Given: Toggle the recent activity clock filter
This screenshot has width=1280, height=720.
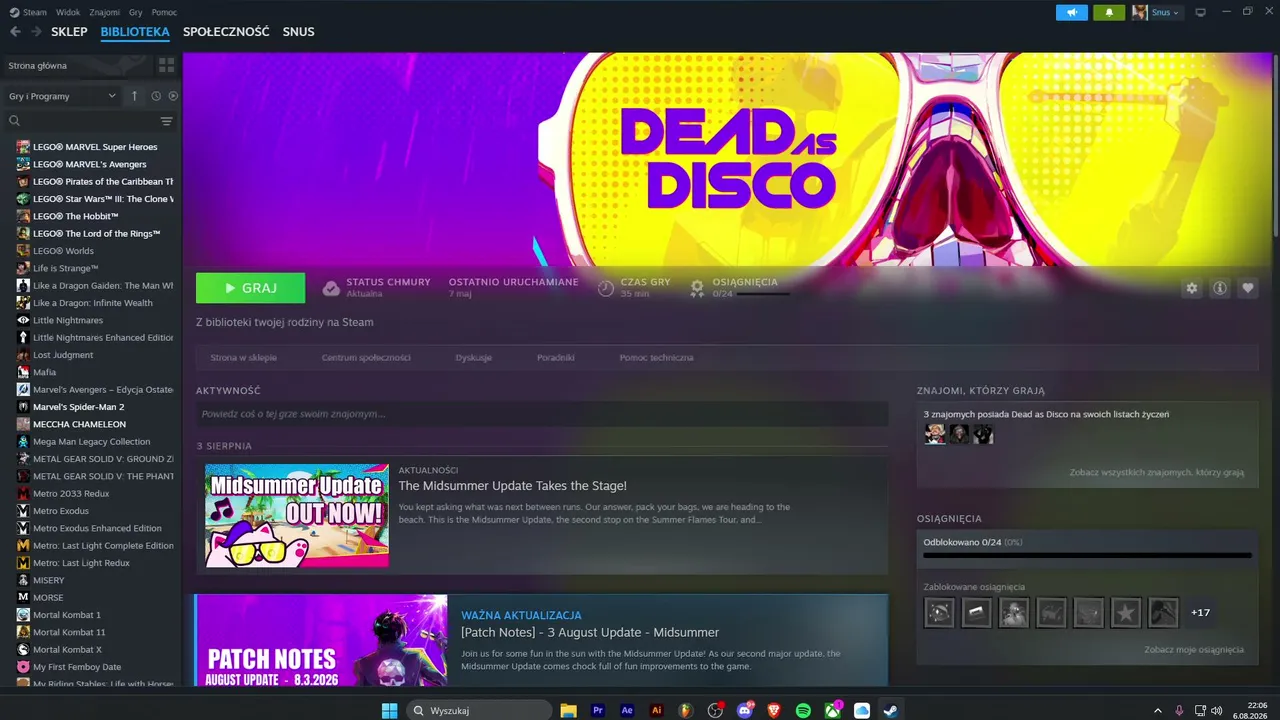Looking at the screenshot, I should [156, 96].
